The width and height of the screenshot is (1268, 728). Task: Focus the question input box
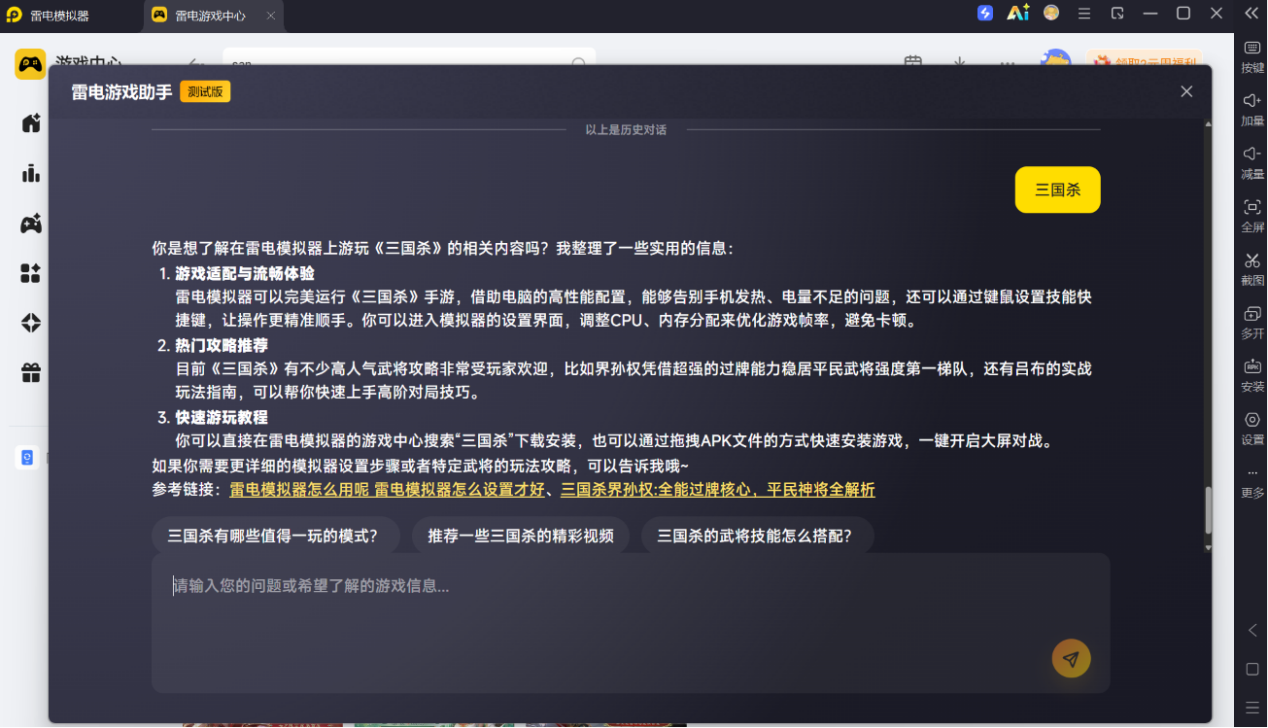630,622
